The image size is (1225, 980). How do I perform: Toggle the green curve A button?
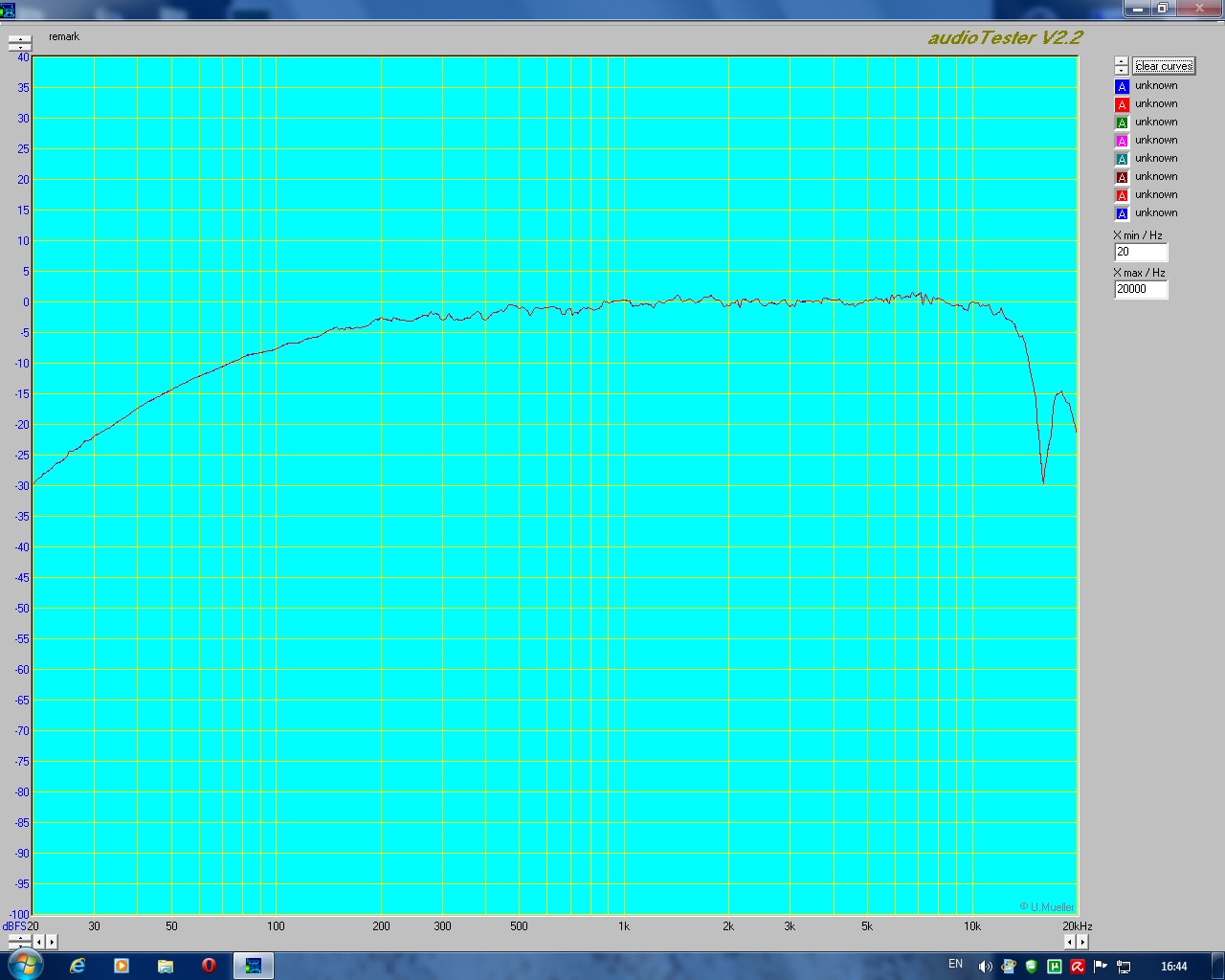click(x=1123, y=122)
